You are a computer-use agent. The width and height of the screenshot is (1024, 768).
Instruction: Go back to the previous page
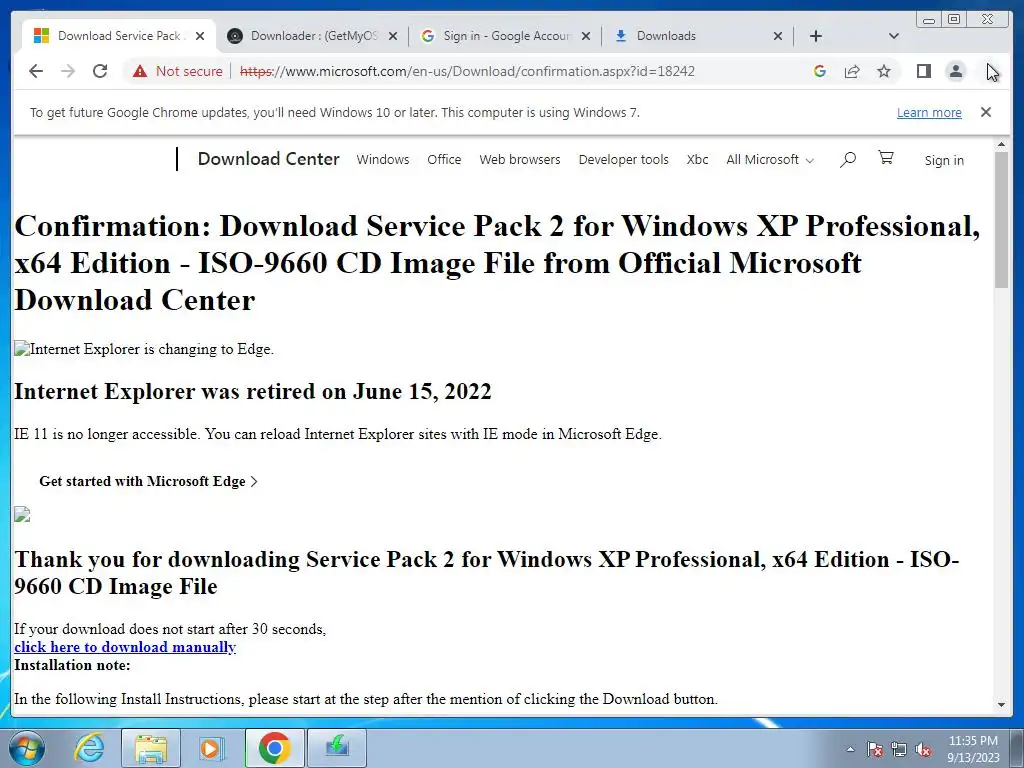pos(36,71)
